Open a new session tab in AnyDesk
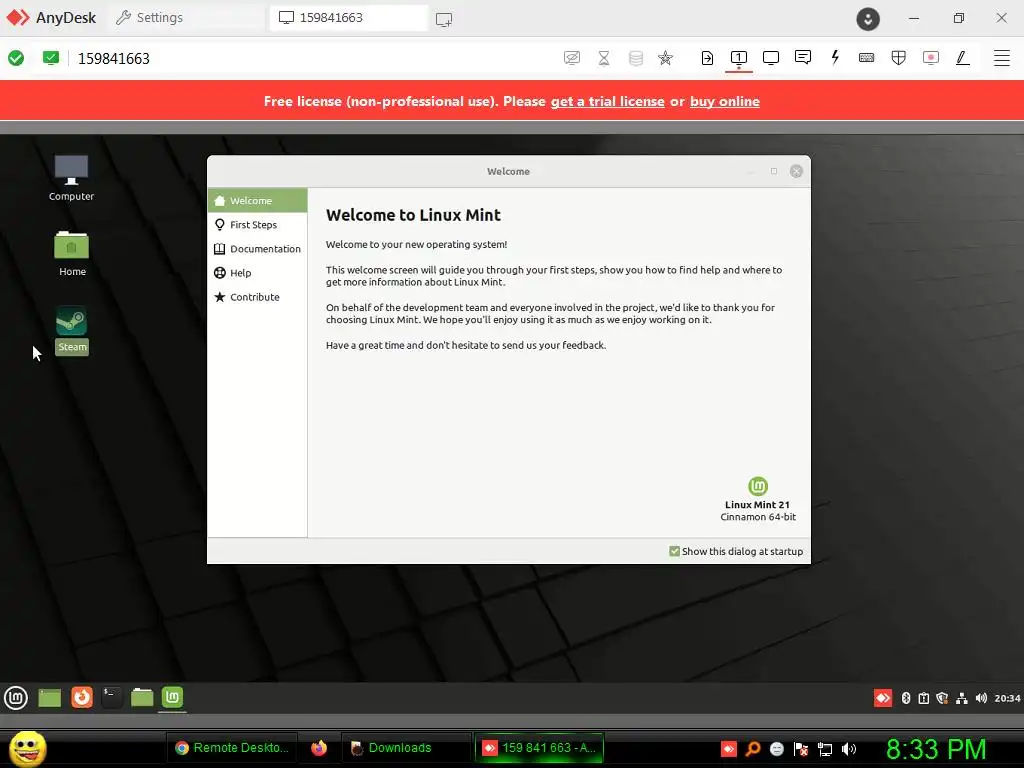 point(444,19)
